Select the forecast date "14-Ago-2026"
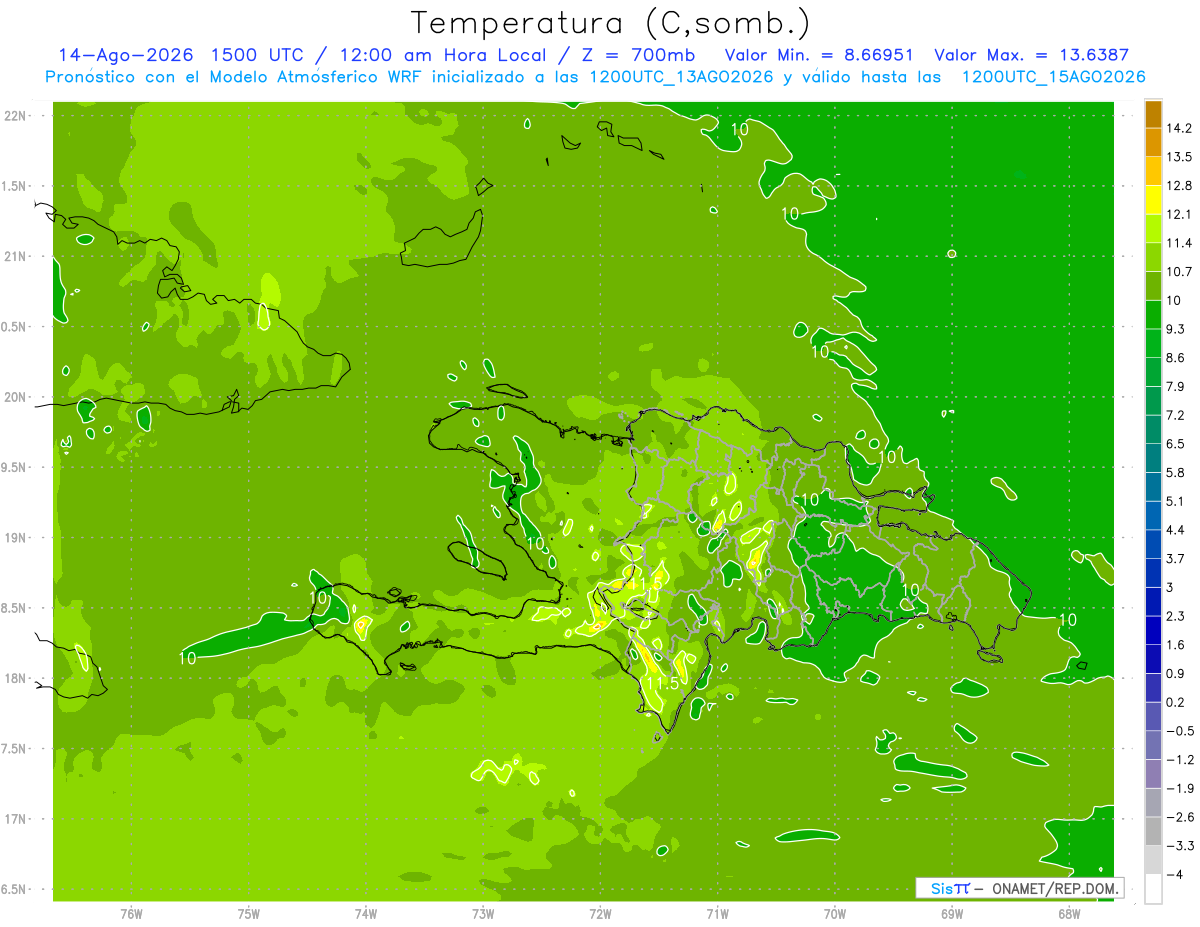 click(x=125, y=55)
